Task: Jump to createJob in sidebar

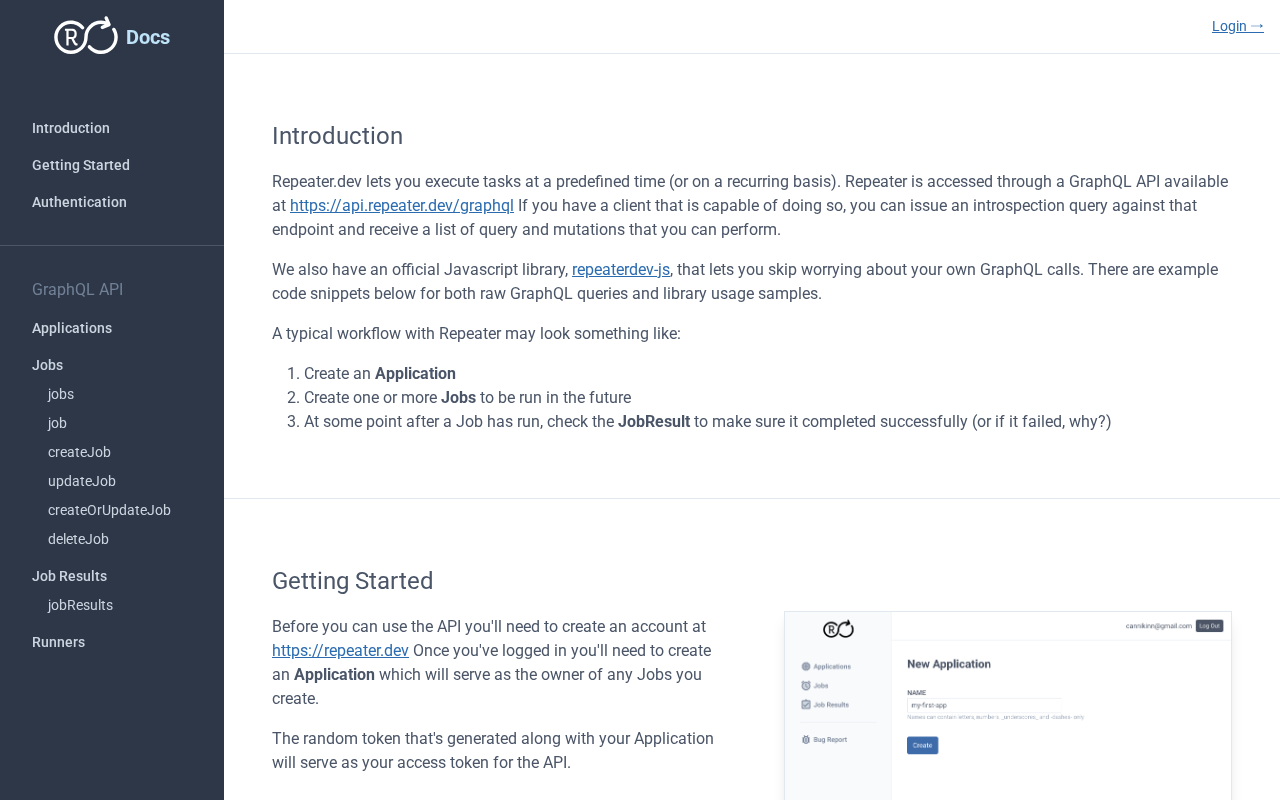Action: click(79, 452)
